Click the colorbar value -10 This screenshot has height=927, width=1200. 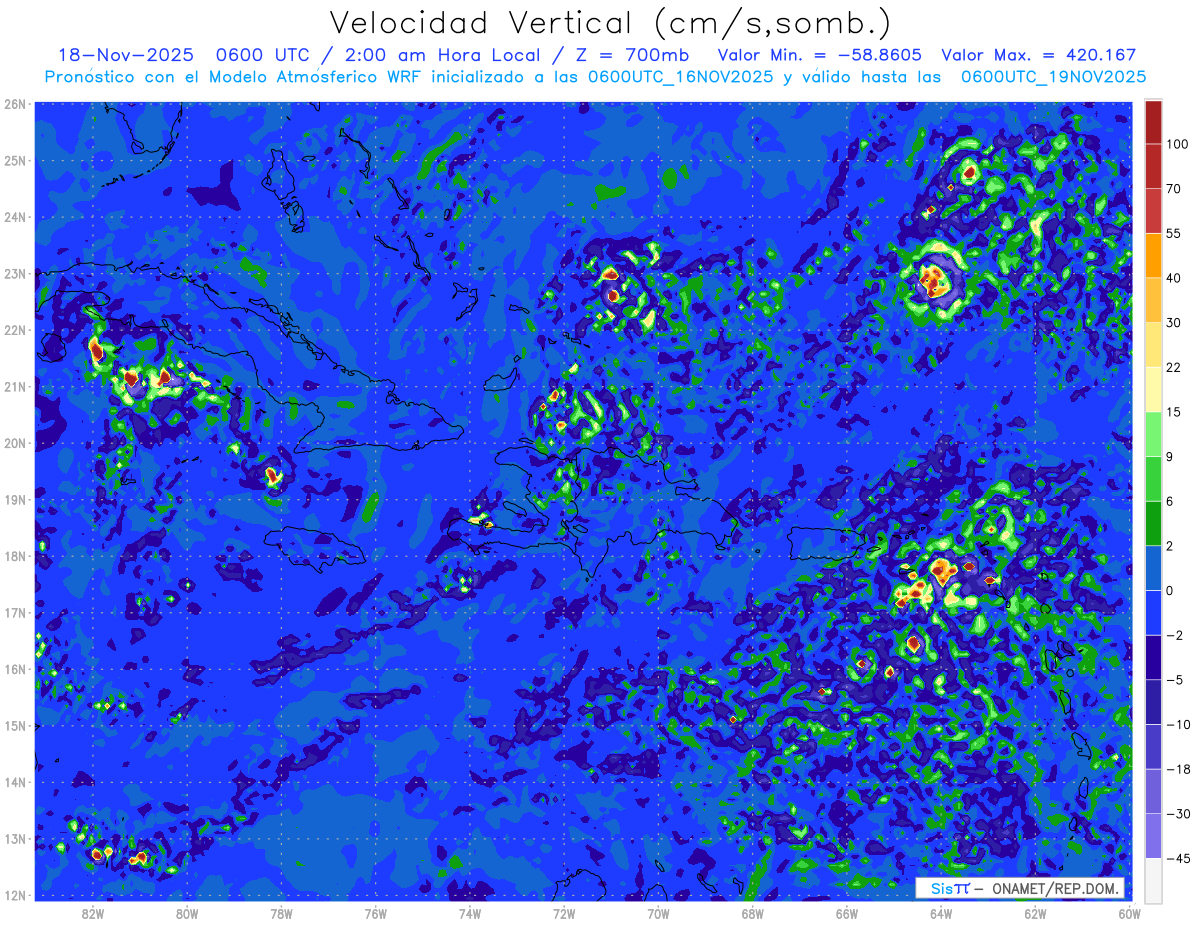[1177, 724]
